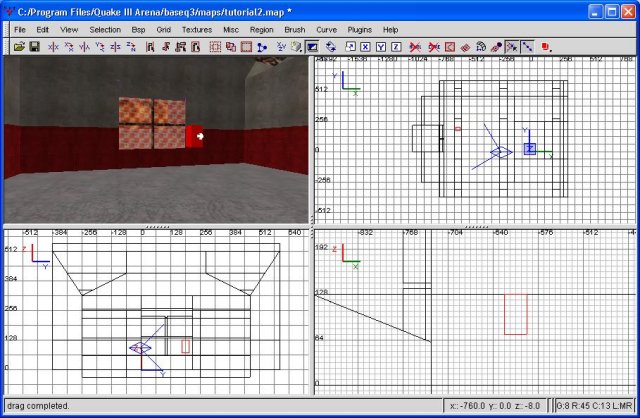Click the patch bend mode icon
This screenshot has height=418, width=640.
480,47
